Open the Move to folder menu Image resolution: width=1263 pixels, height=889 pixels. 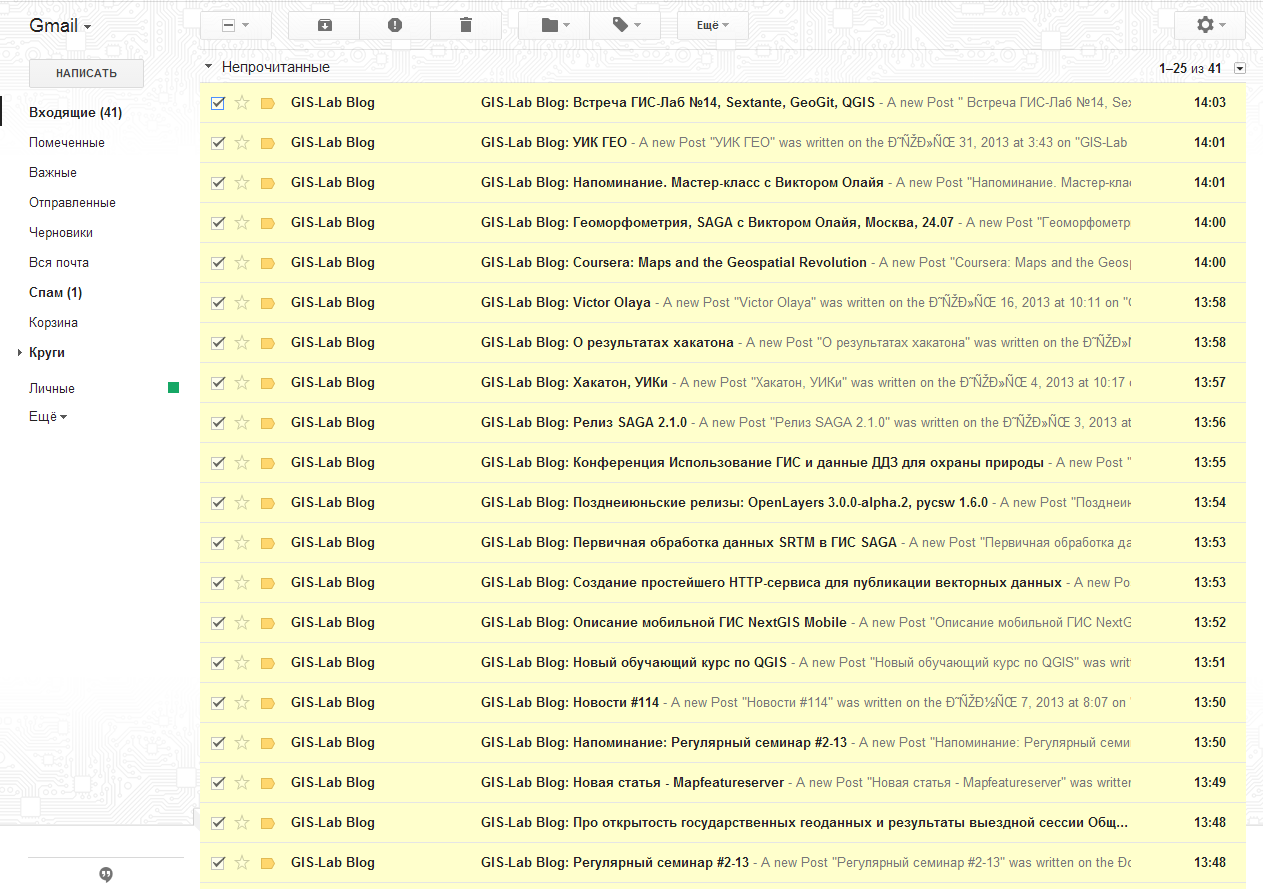(554, 25)
